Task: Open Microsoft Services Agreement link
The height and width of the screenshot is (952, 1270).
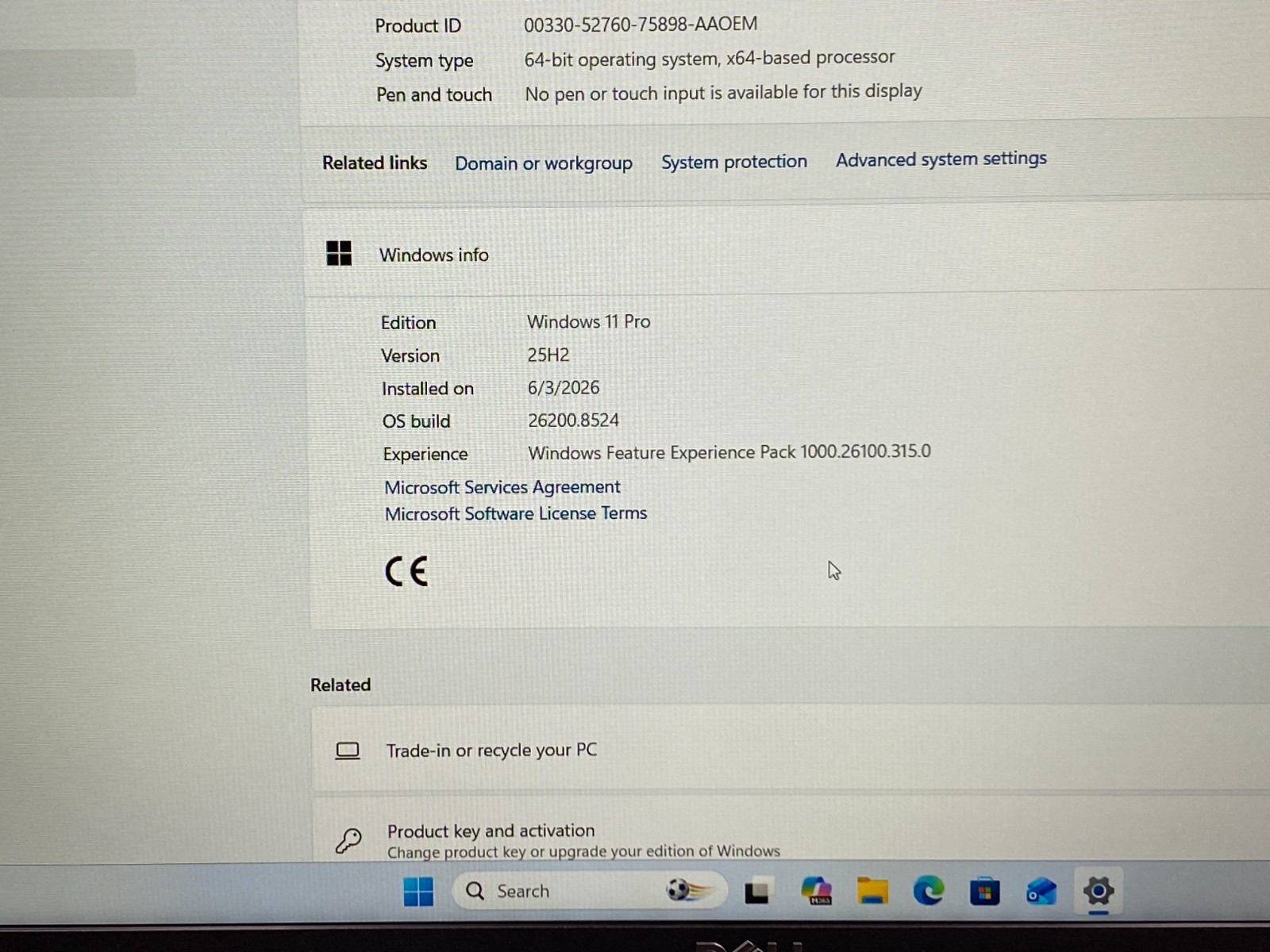Action: [502, 487]
